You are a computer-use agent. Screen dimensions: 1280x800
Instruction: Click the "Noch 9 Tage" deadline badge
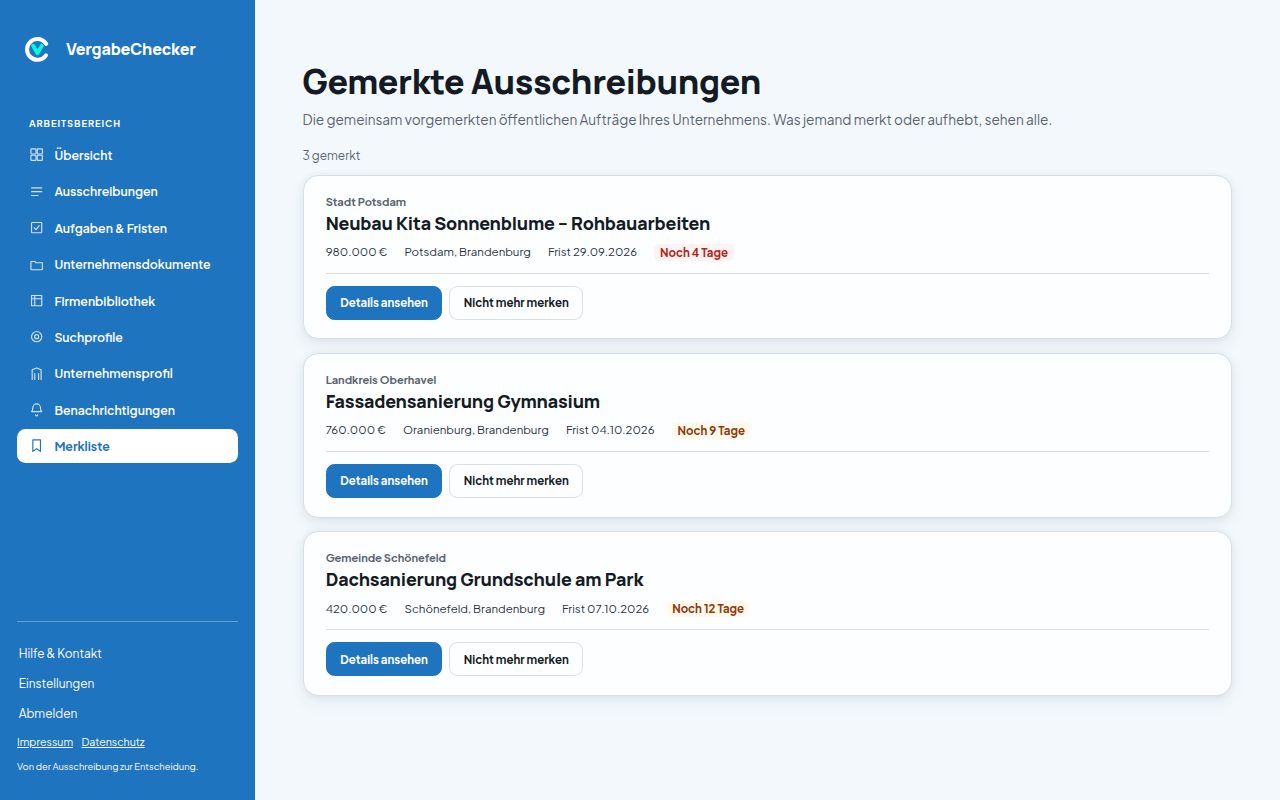(711, 431)
